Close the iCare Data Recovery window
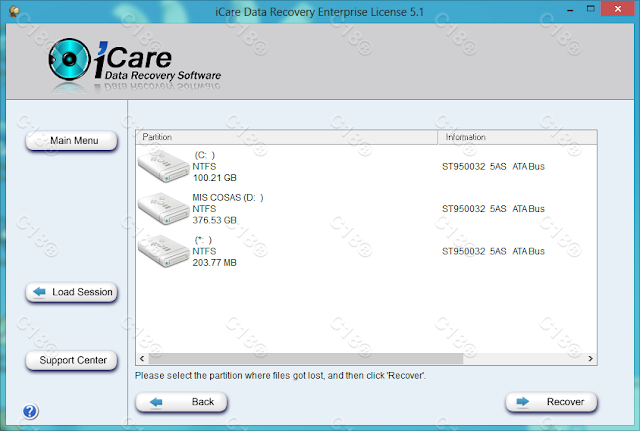Image resolution: width=640 pixels, height=431 pixels. coord(618,9)
